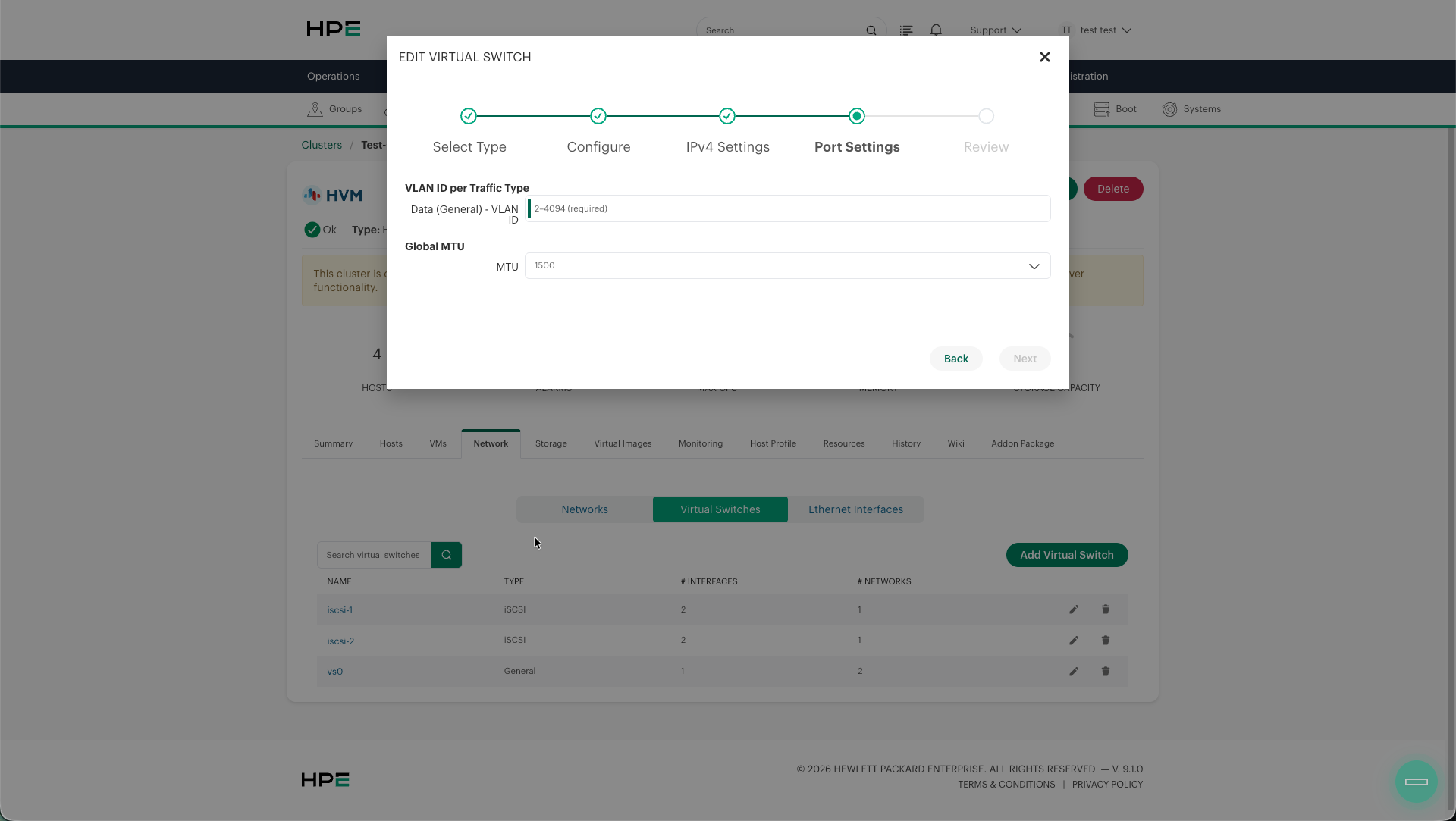Select the Virtual Switches sub-view
This screenshot has width=1456, height=821.
720,509
